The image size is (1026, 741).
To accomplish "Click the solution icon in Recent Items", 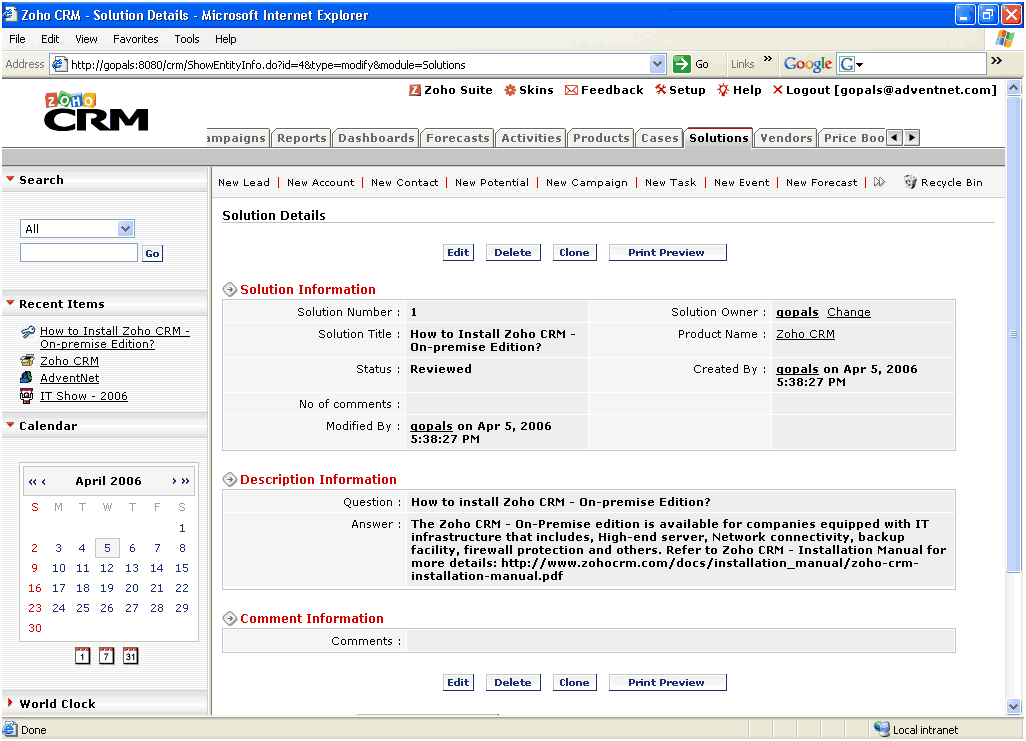I will [27, 332].
